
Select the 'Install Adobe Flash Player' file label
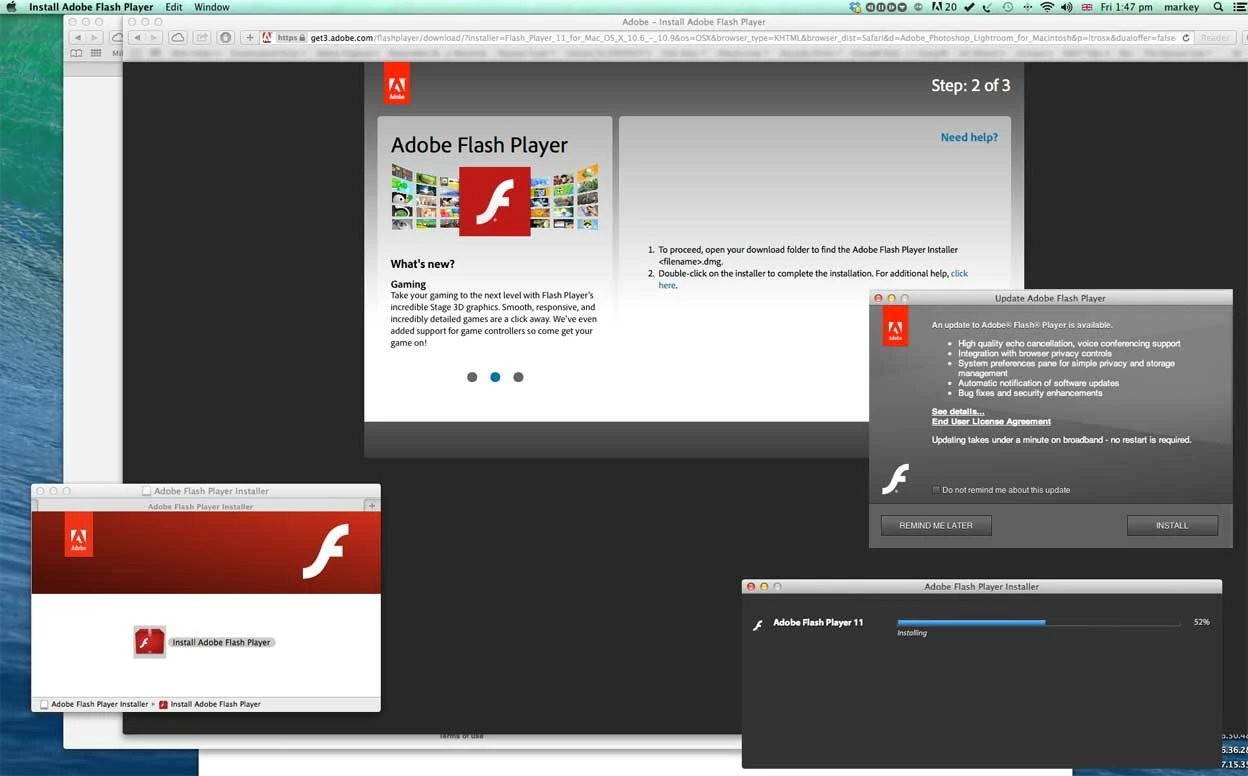221,642
